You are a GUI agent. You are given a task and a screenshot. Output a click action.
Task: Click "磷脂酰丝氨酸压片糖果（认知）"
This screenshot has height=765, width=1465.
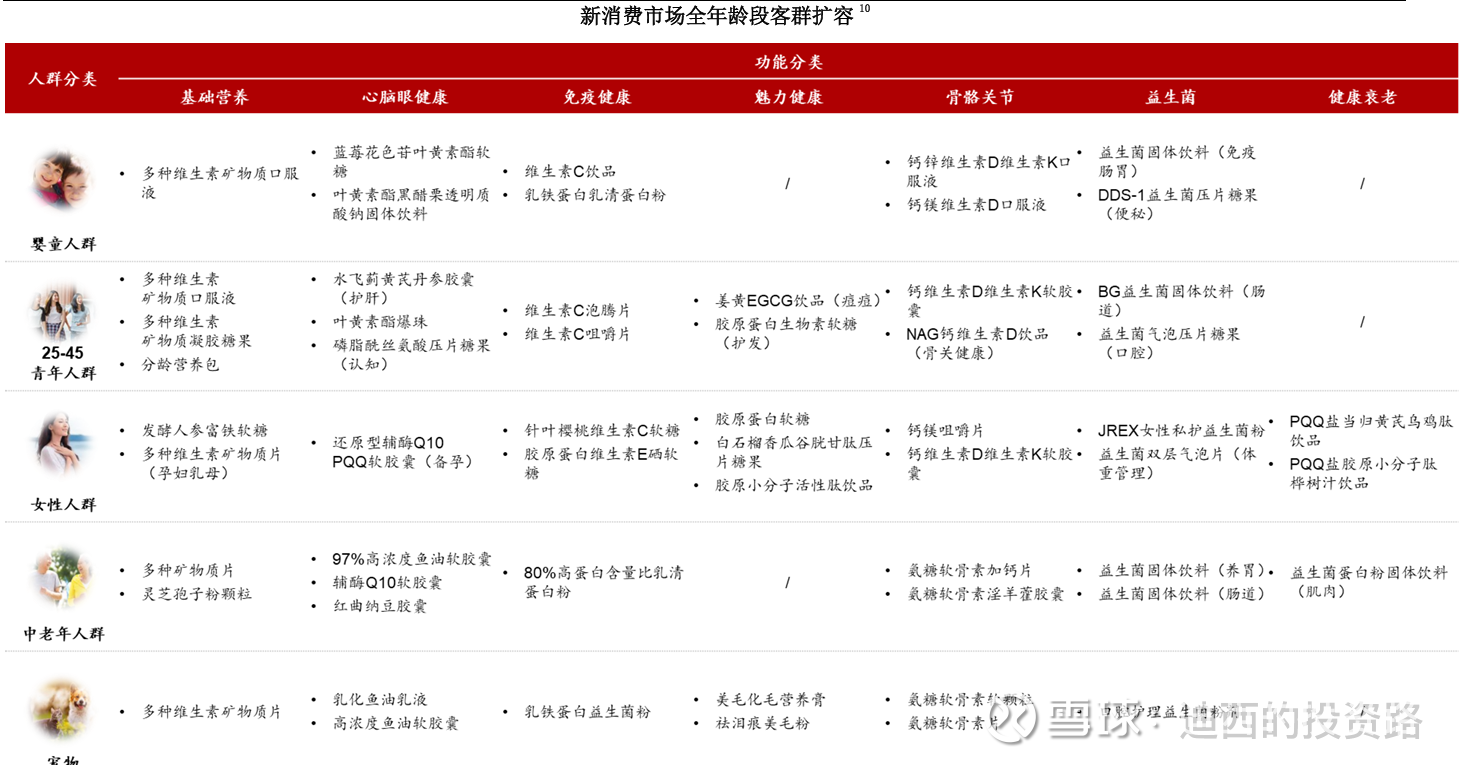tap(411, 355)
